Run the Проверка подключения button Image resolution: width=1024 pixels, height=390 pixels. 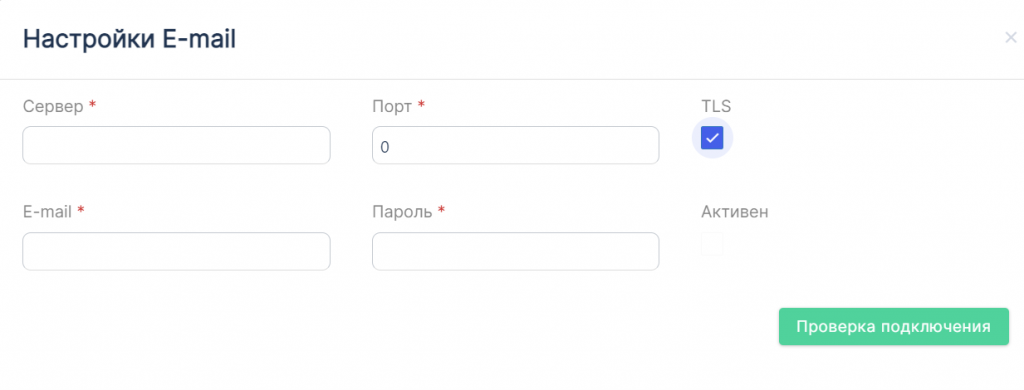tap(893, 327)
